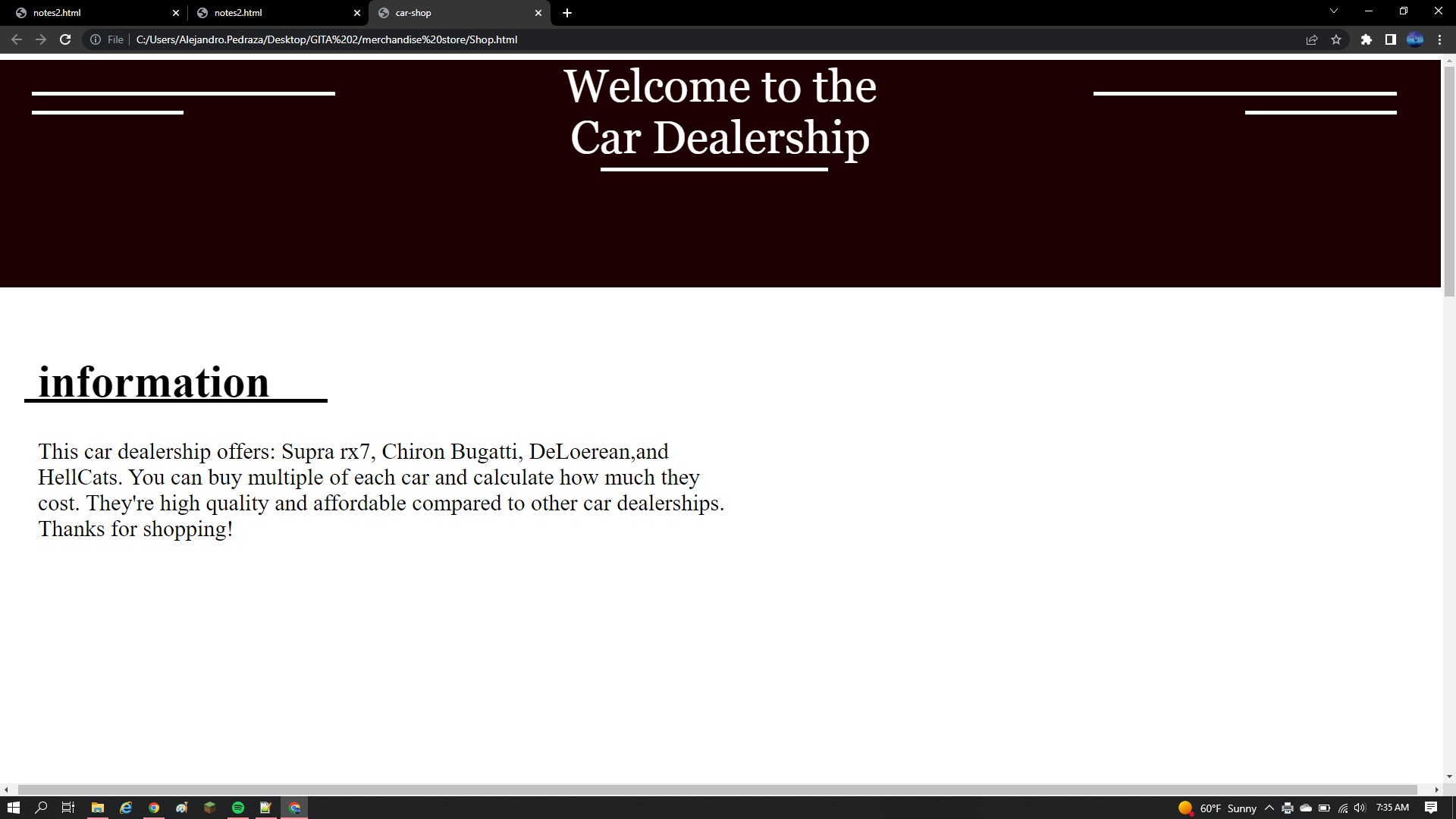Open the Extensions puzzle icon
1456x819 pixels.
(1367, 39)
